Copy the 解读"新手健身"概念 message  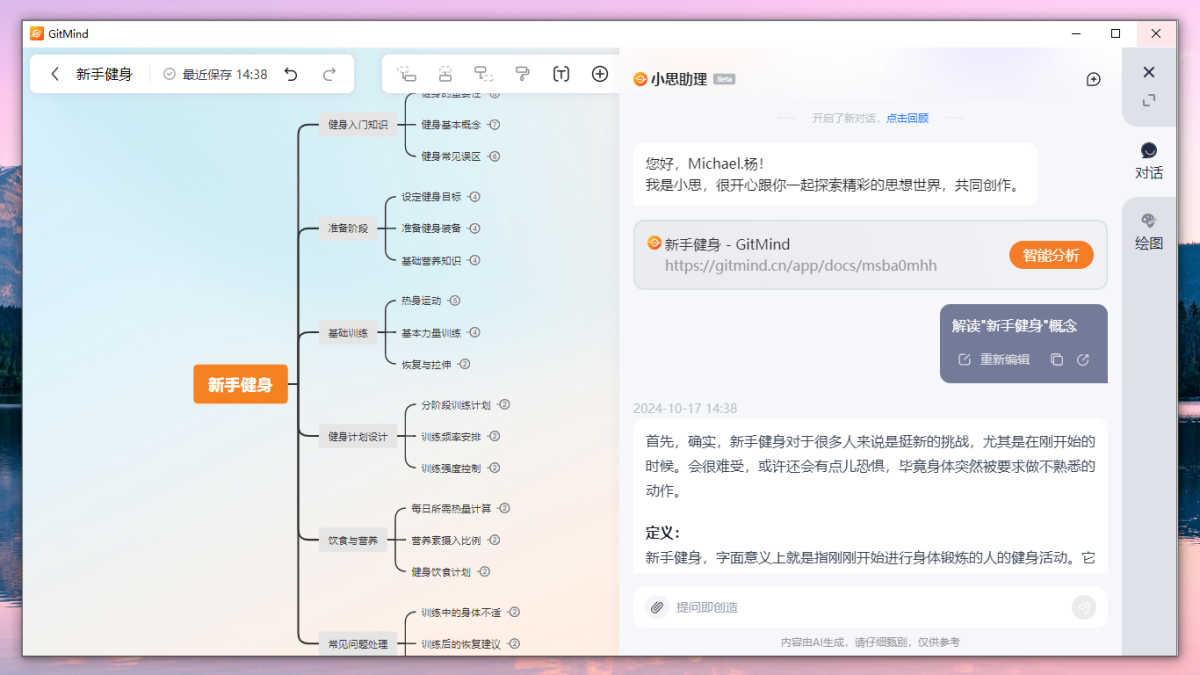[x=1056, y=360]
